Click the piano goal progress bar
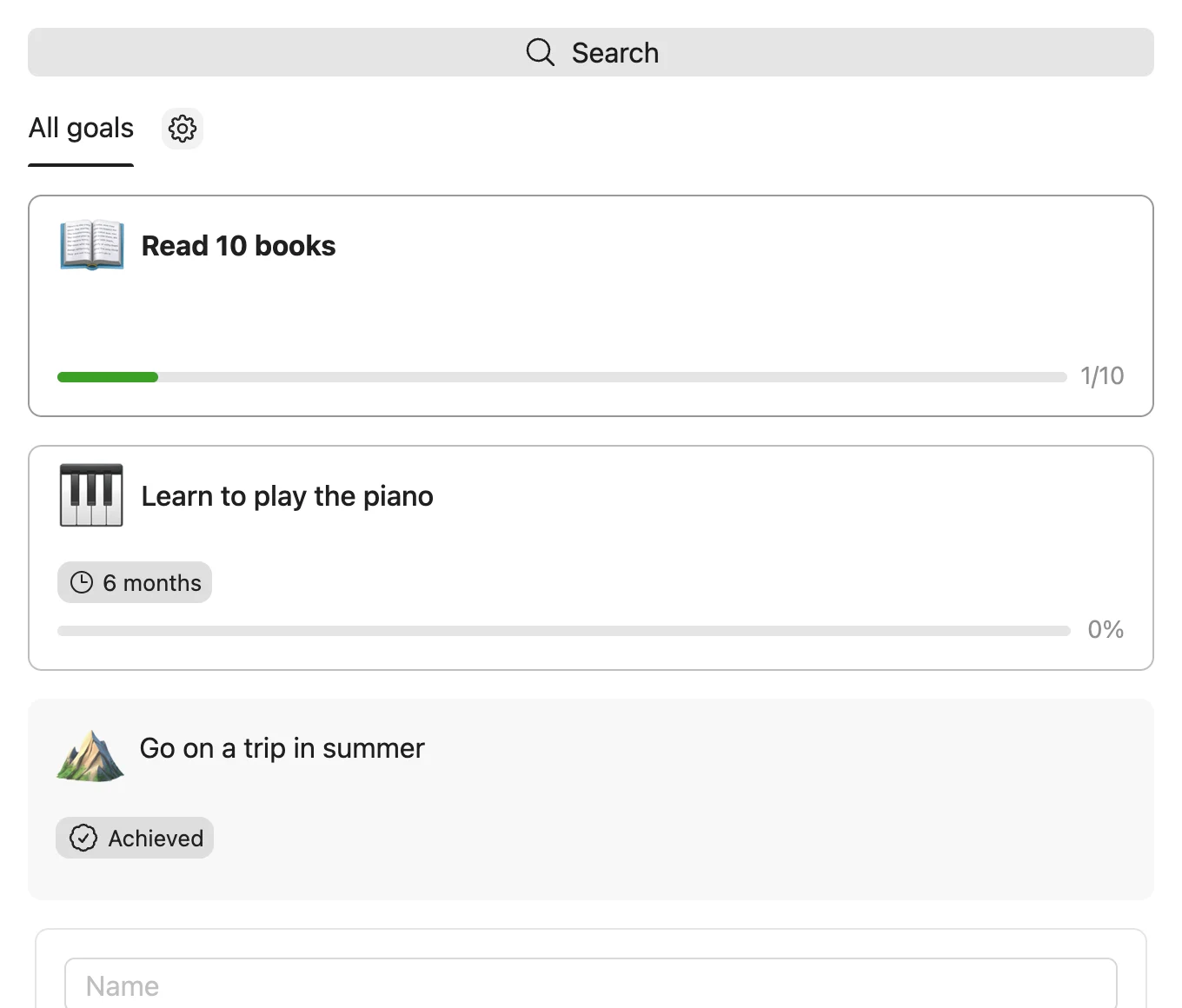The width and height of the screenshot is (1182, 1008). tap(563, 631)
